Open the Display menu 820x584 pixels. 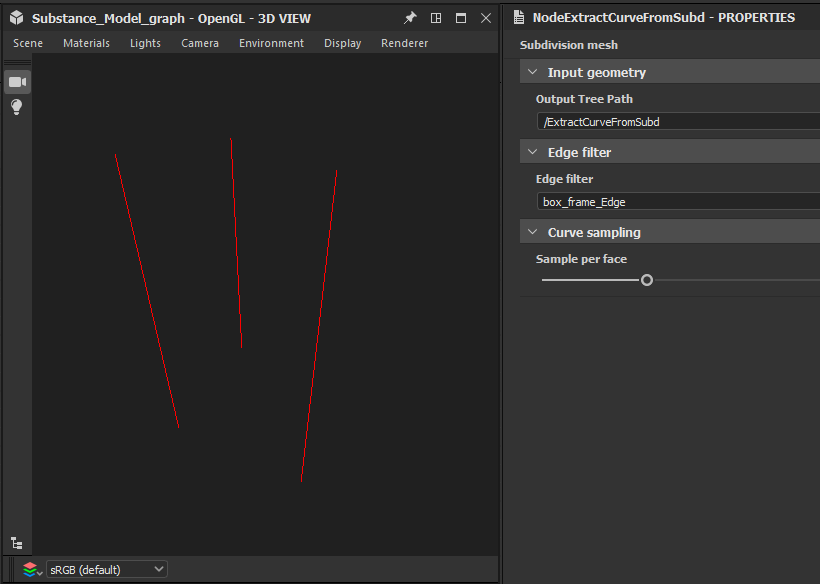point(342,43)
